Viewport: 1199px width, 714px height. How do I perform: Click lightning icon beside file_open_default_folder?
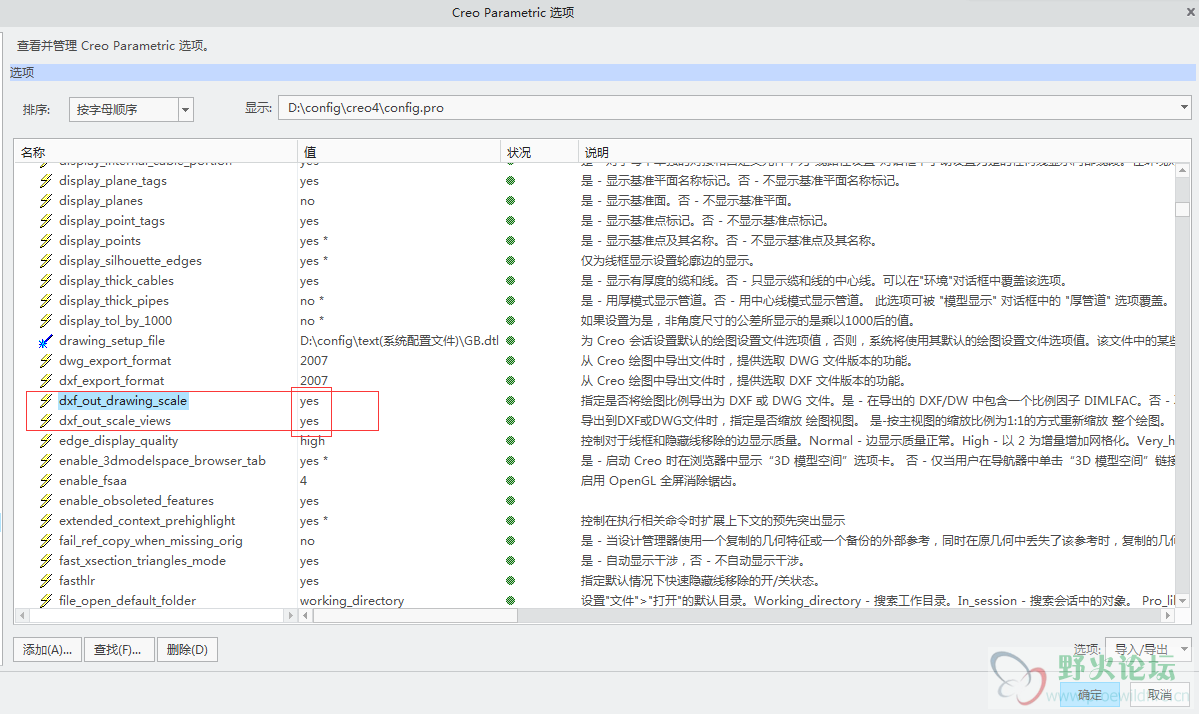point(46,600)
